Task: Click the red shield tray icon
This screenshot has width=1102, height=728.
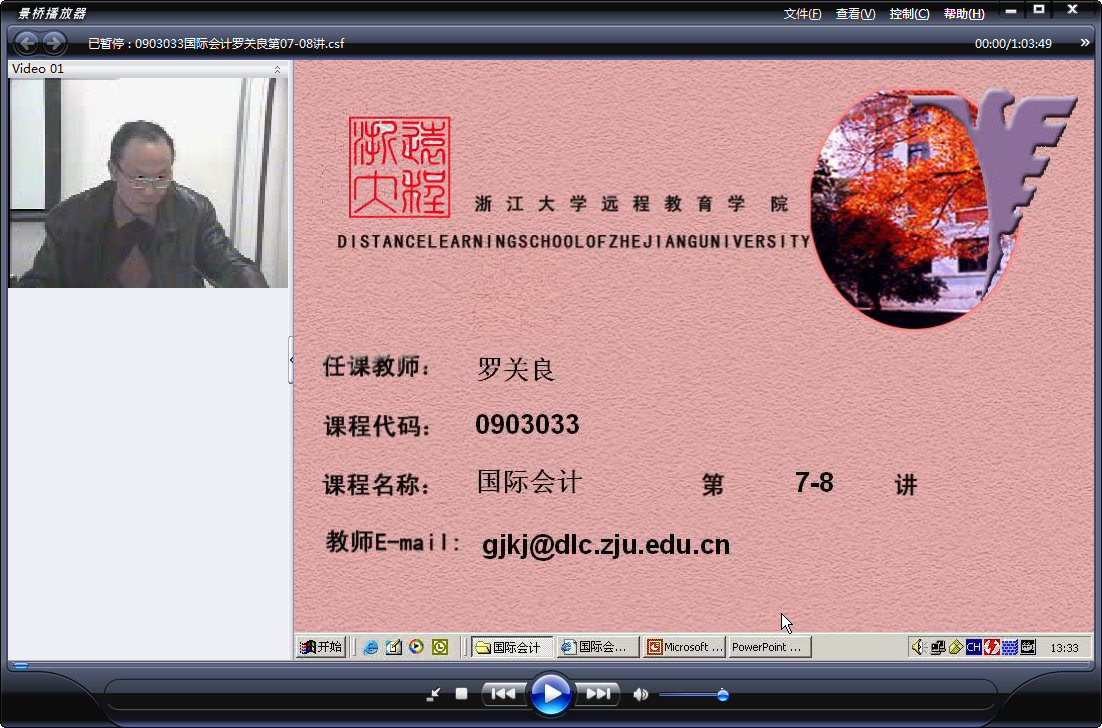Action: click(x=992, y=647)
